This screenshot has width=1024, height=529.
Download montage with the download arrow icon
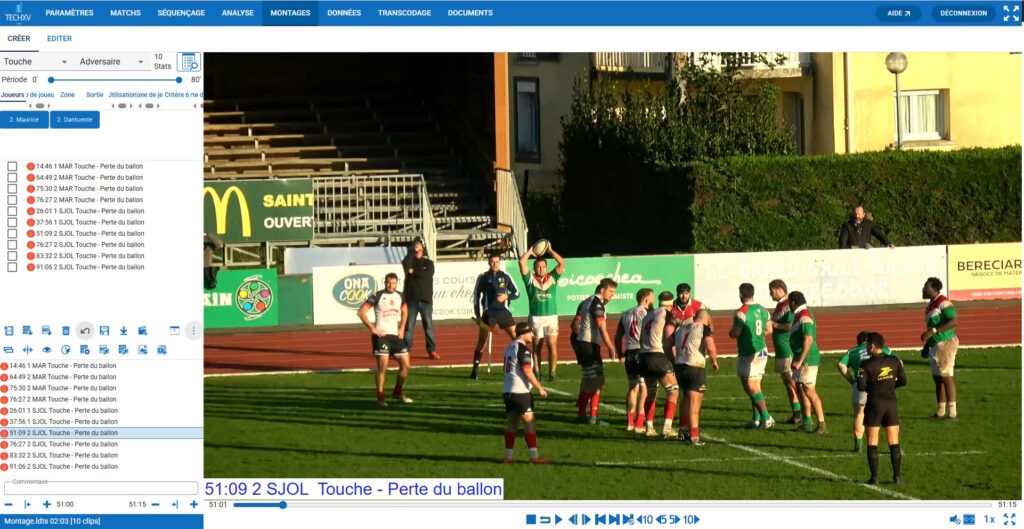coord(123,330)
